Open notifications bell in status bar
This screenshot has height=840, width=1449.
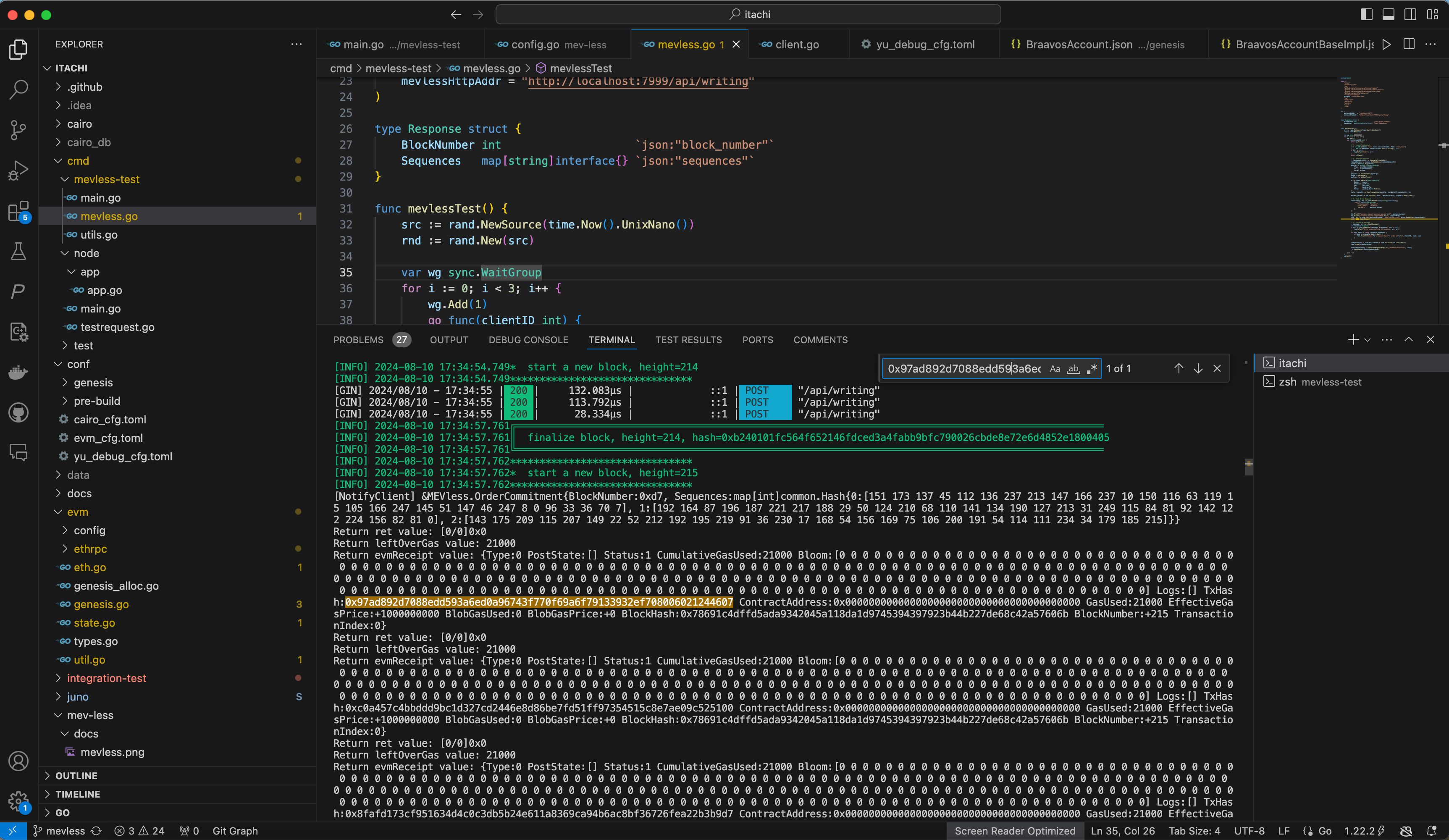[1432, 831]
